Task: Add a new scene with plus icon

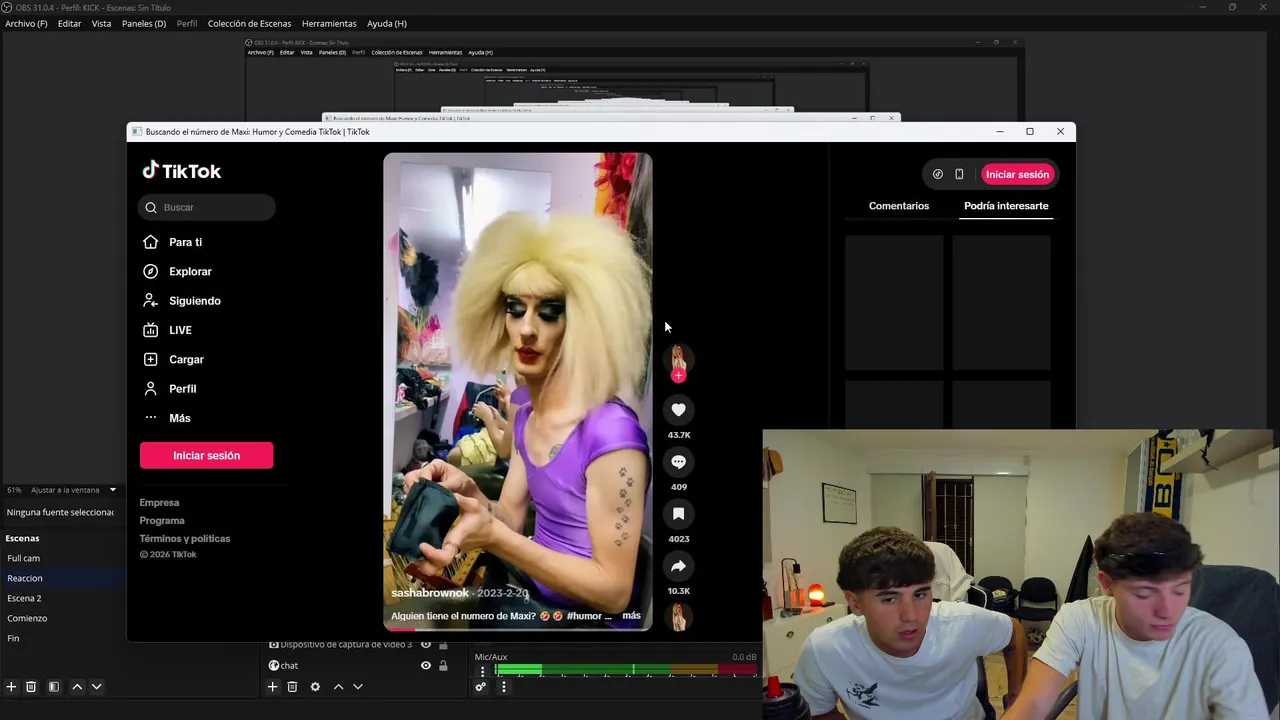Action: tap(11, 687)
